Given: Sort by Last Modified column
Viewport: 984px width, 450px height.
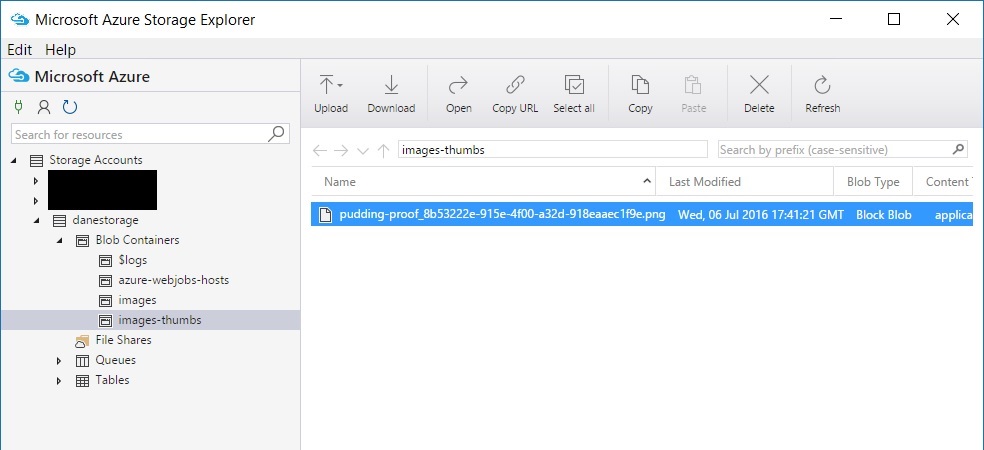Looking at the screenshot, I should click(x=745, y=182).
